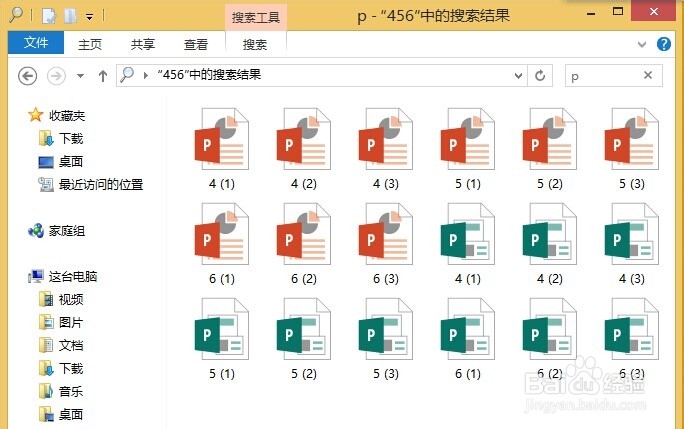Viewport: 684px width, 429px height.
Task: Switch to the 共享 ribbon tab
Action: [x=143, y=44]
